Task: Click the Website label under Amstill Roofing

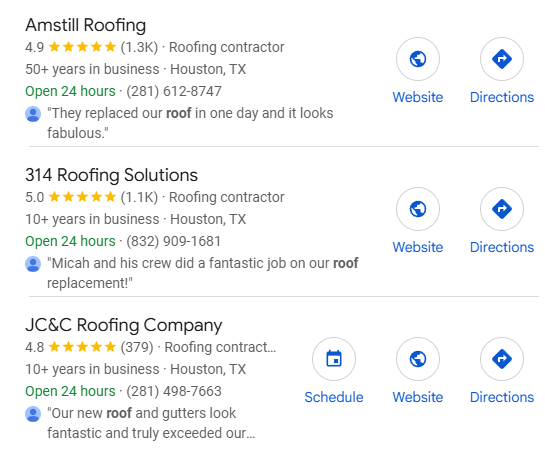Action: click(418, 97)
